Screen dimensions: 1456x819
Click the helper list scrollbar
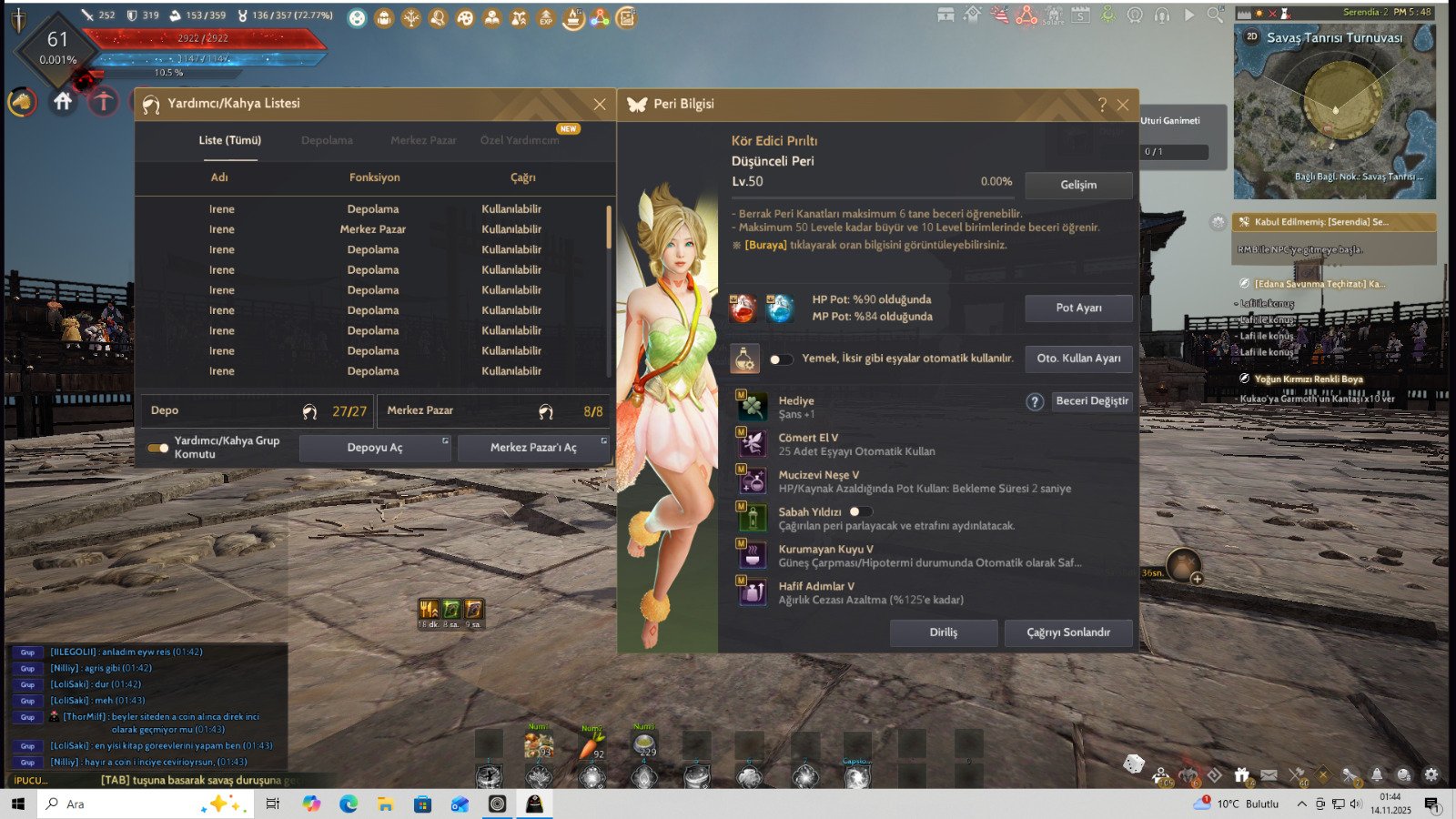609,227
